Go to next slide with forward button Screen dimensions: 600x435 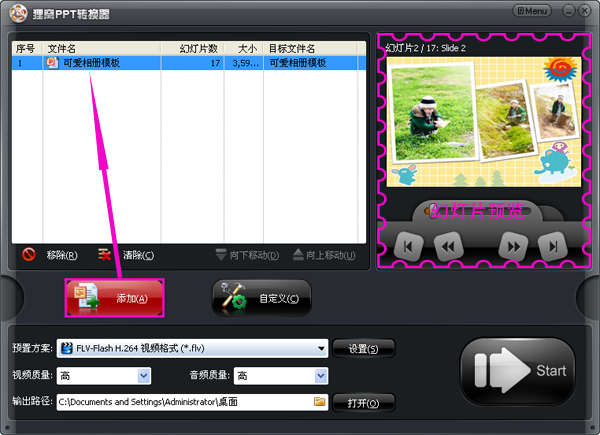514,247
